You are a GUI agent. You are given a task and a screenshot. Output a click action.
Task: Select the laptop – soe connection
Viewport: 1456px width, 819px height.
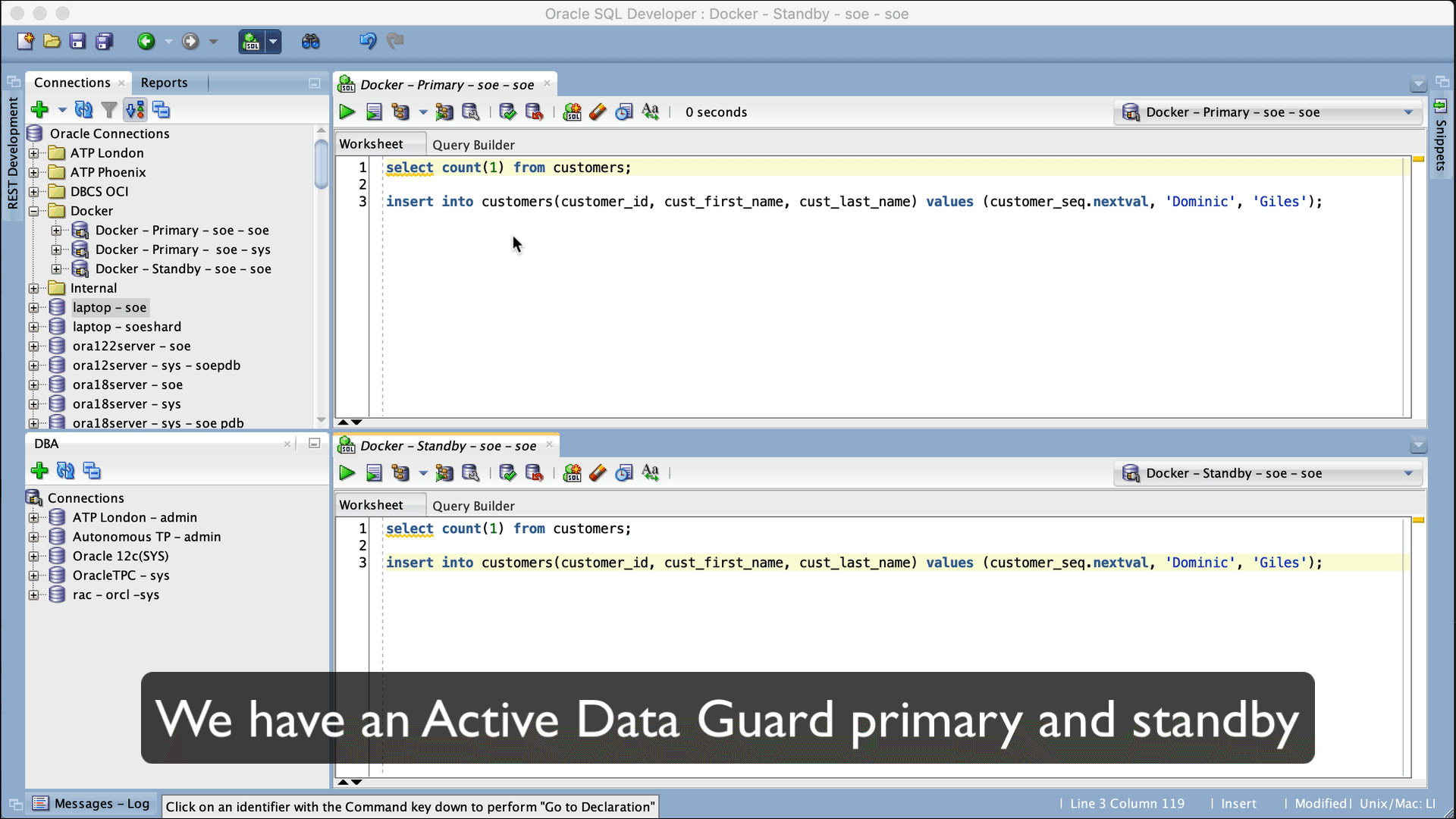pyautogui.click(x=109, y=307)
